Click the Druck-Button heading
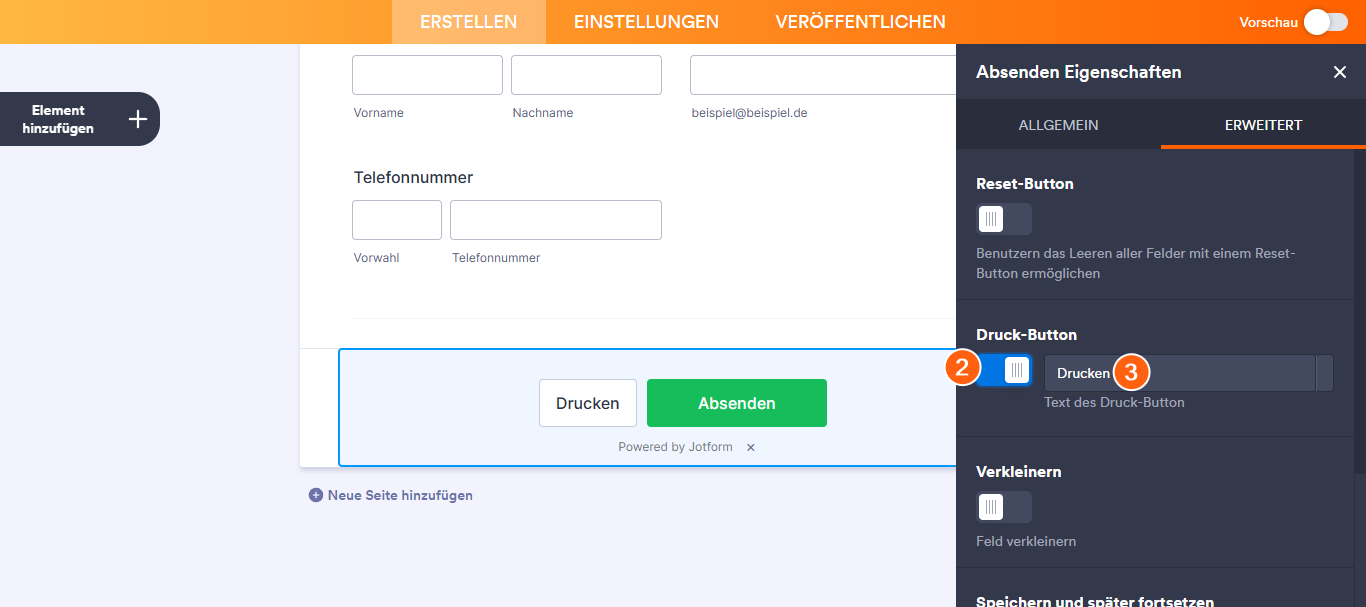This screenshot has height=607, width=1366. [x=1026, y=335]
